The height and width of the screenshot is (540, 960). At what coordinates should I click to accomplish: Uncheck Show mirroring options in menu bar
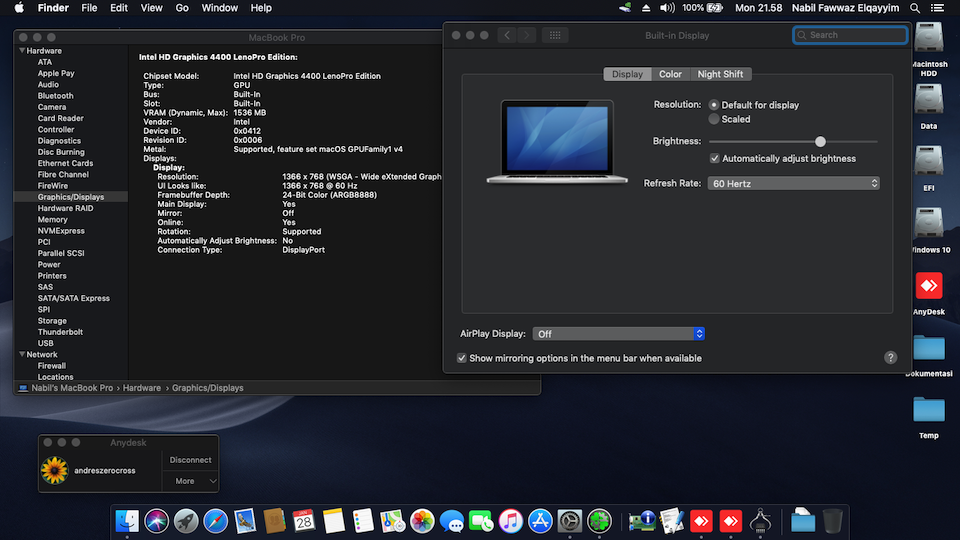(x=462, y=358)
